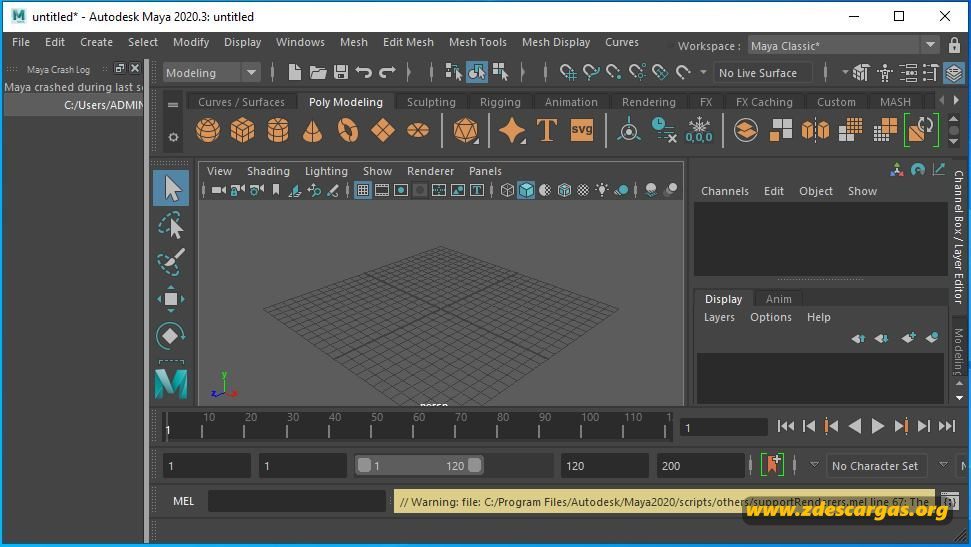This screenshot has width=971, height=547.
Task: Toggle smooth shade all in viewport
Action: pos(526,190)
